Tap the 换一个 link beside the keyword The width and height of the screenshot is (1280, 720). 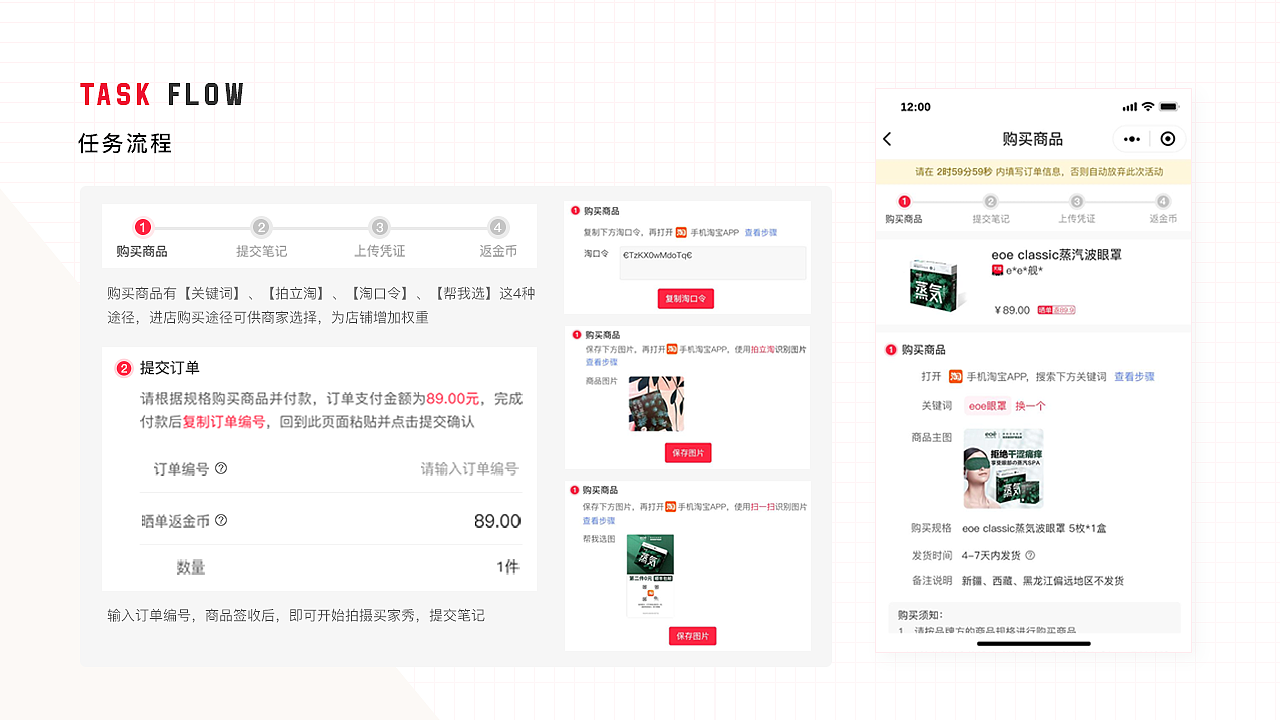click(x=1030, y=406)
